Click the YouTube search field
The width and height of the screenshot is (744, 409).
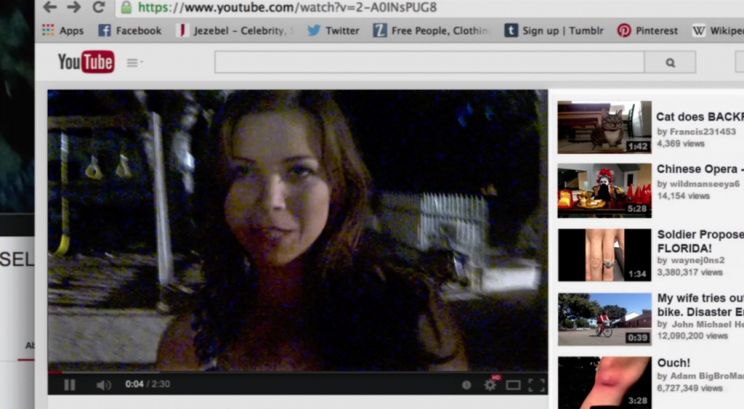coord(430,62)
